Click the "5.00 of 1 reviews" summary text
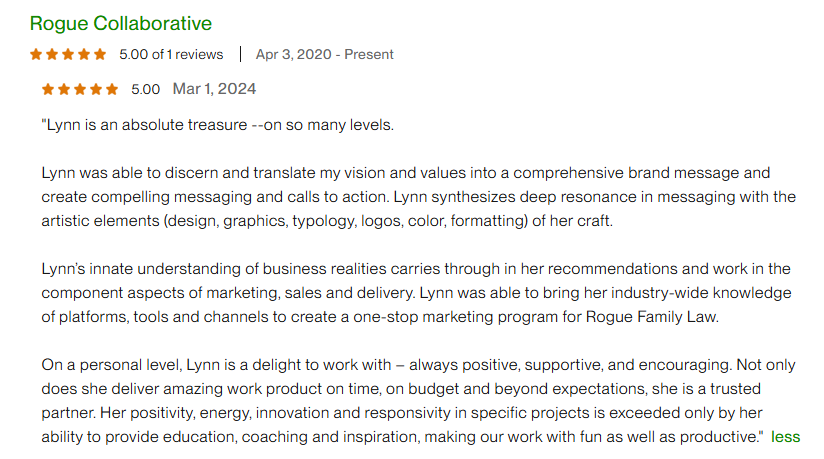The height and width of the screenshot is (459, 824). click(171, 54)
